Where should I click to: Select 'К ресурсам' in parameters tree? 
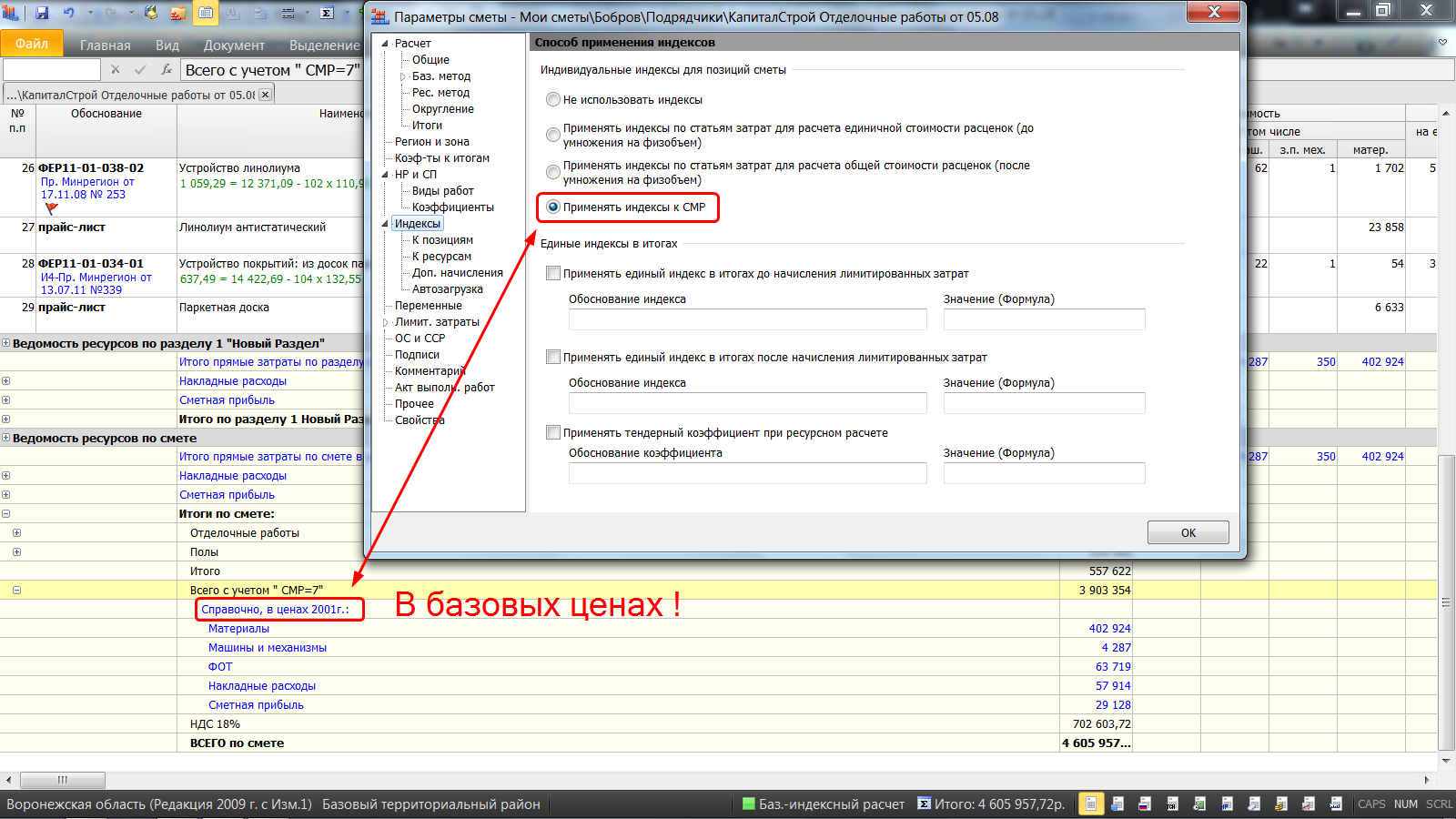click(x=441, y=257)
